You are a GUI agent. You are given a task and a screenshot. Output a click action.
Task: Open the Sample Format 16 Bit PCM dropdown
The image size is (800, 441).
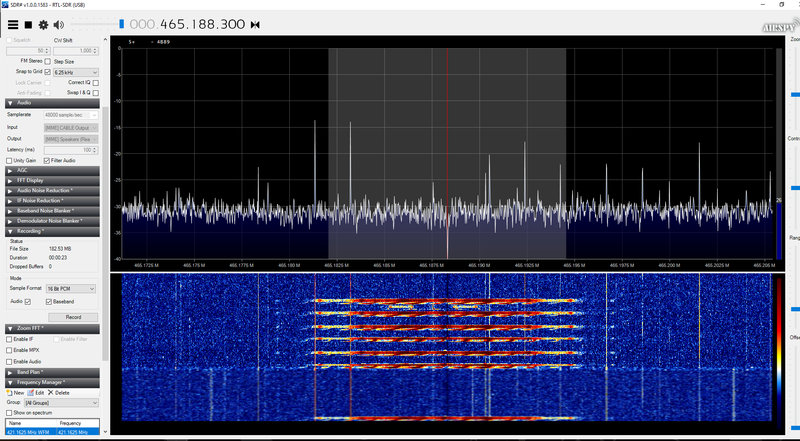[x=71, y=289]
